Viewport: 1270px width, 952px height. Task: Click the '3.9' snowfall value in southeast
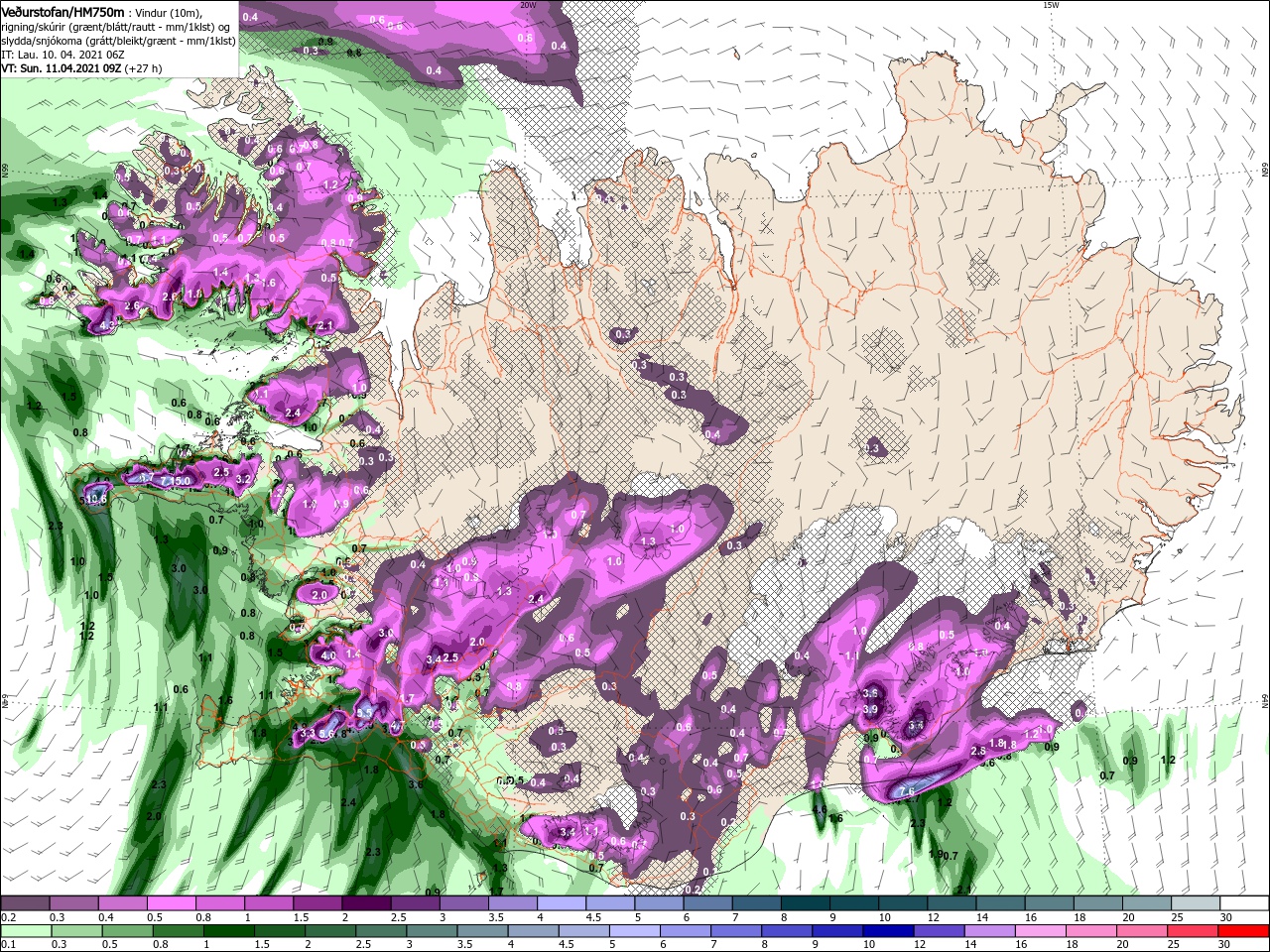click(871, 709)
